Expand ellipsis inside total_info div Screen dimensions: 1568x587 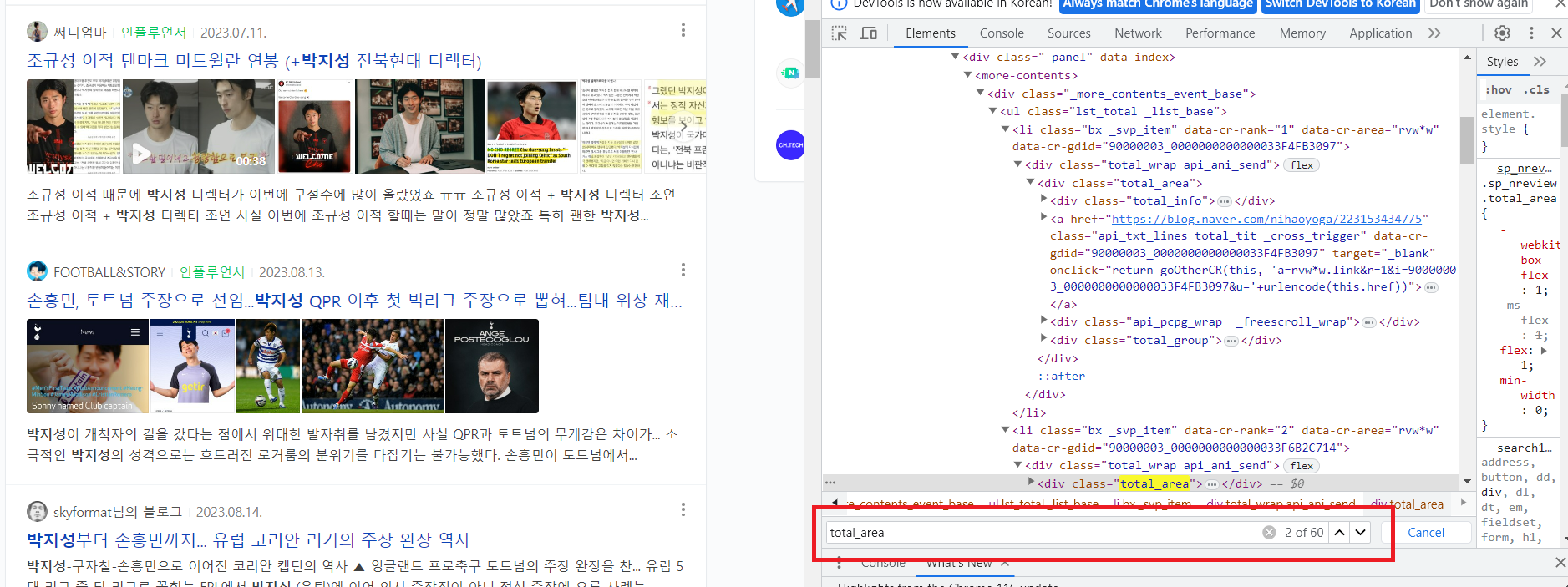(x=1225, y=201)
